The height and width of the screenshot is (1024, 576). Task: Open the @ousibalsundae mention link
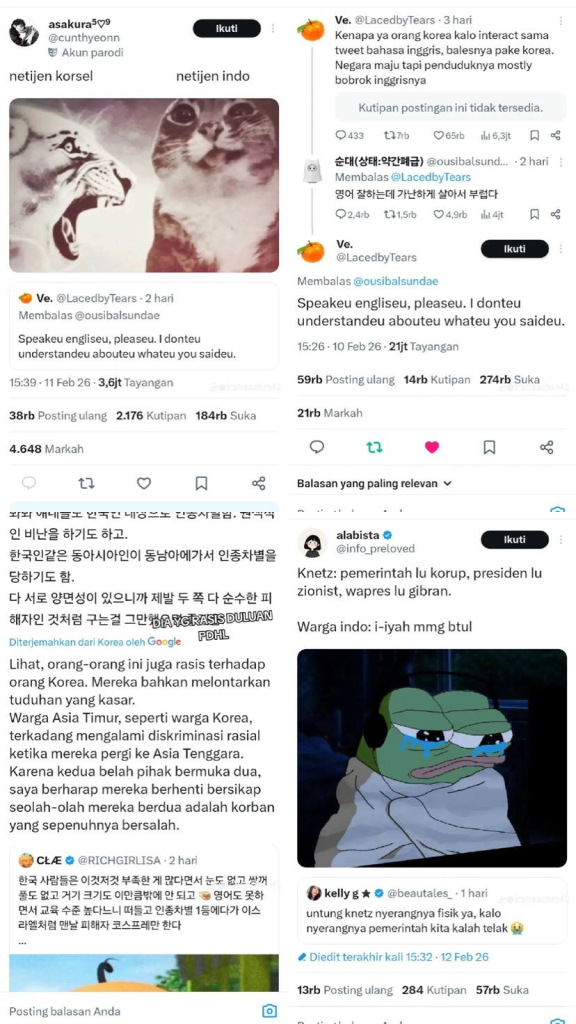pyautogui.click(x=396, y=281)
